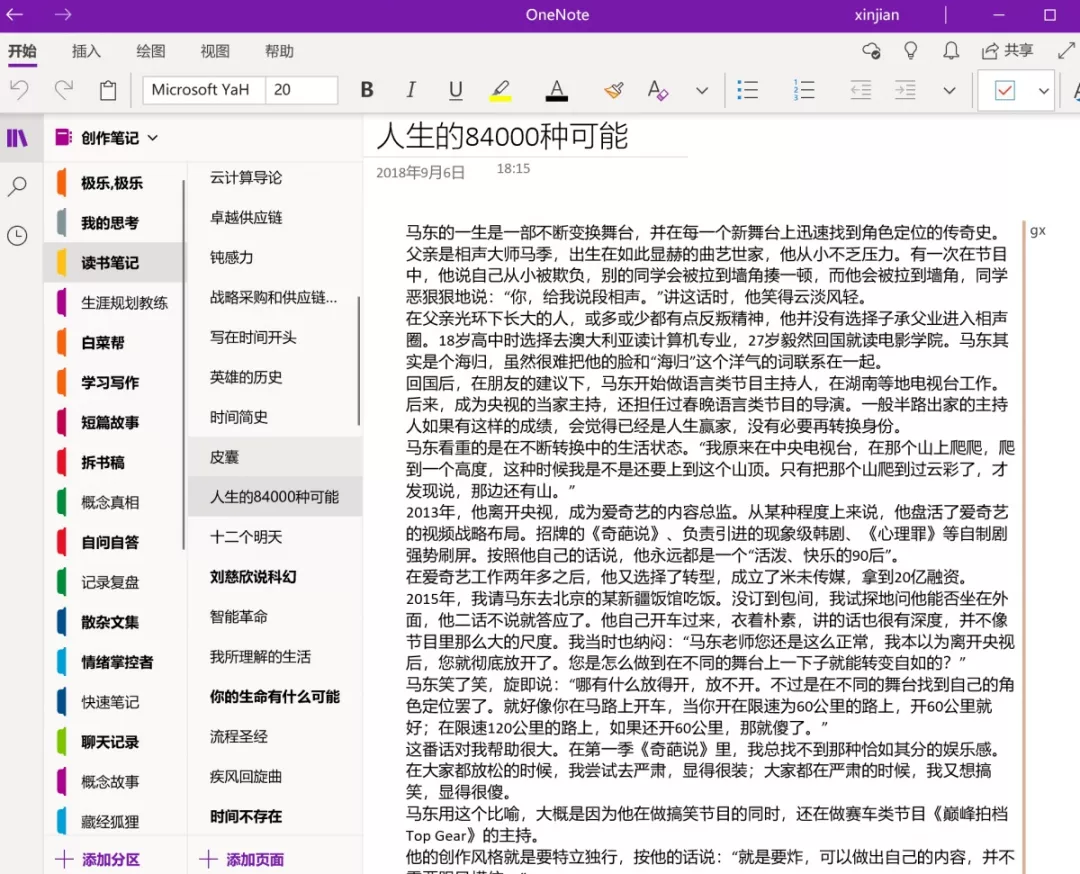Open the clipboard paste button
This screenshot has width=1080, height=874.
(107, 90)
